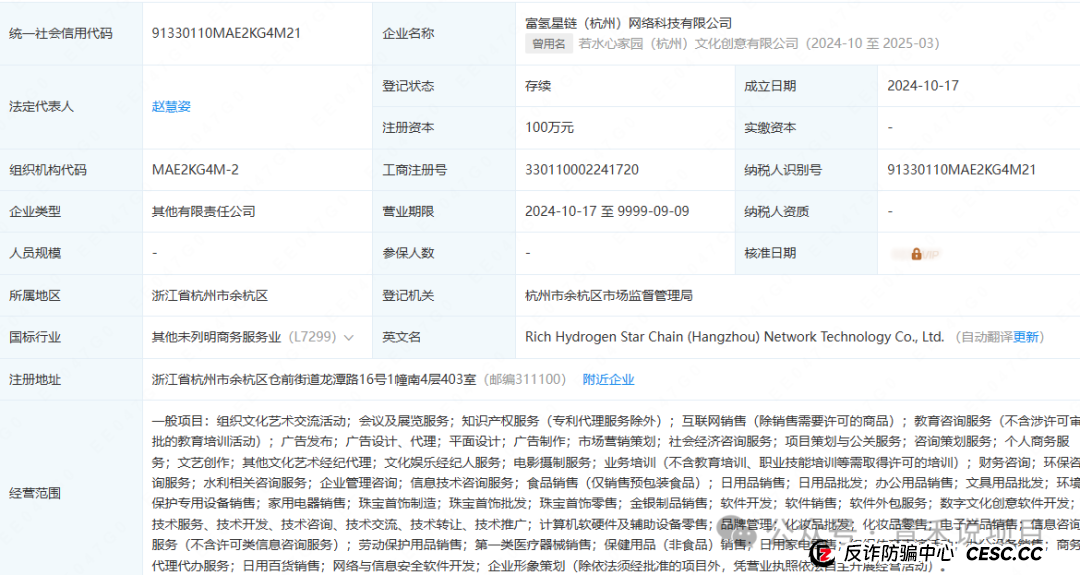Image resolution: width=1080 pixels, height=575 pixels.
Task: Click the VIP lock icon beside 核准日期
Action: (916, 254)
